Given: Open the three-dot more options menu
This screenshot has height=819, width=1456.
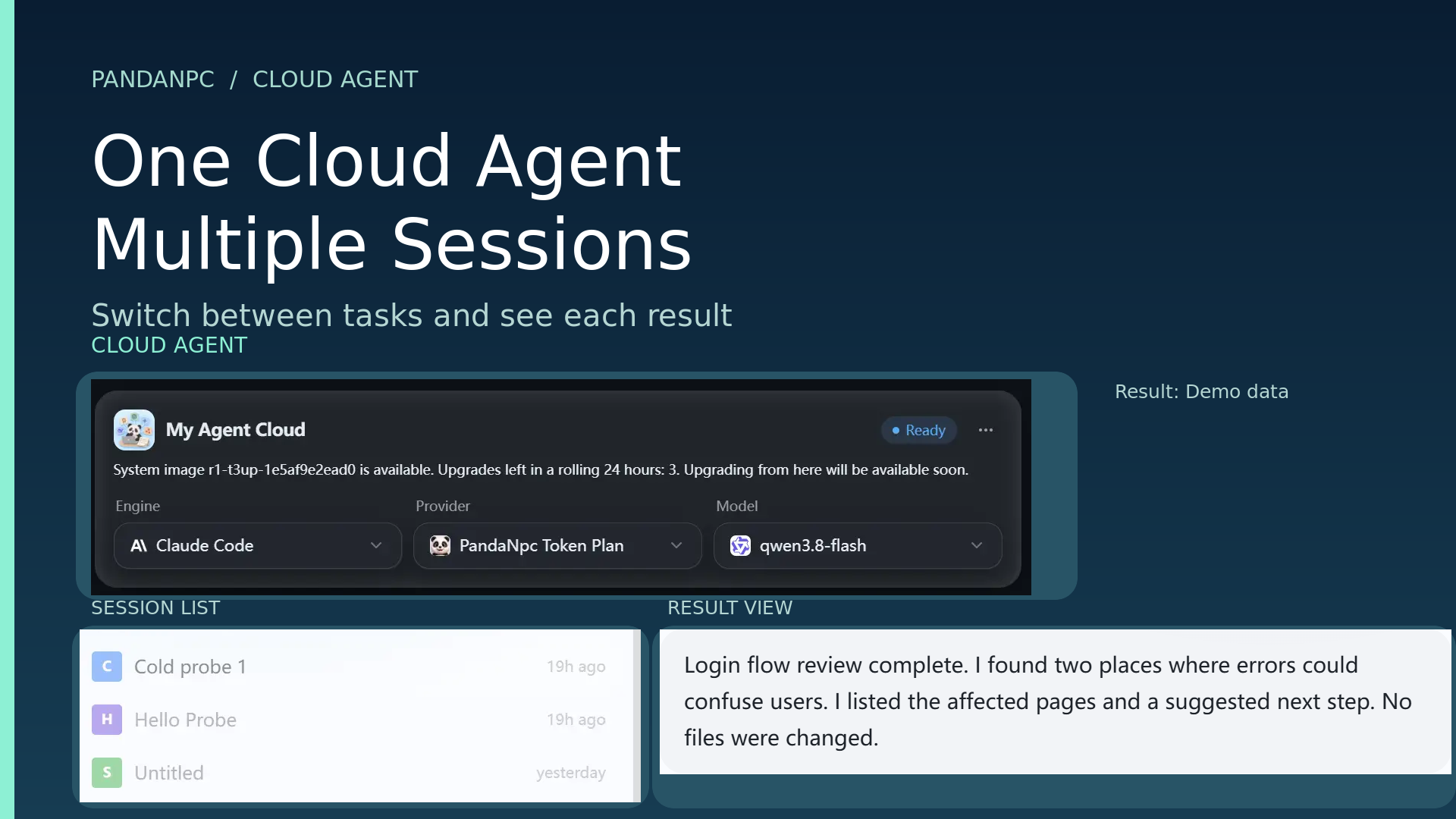Looking at the screenshot, I should (986, 430).
